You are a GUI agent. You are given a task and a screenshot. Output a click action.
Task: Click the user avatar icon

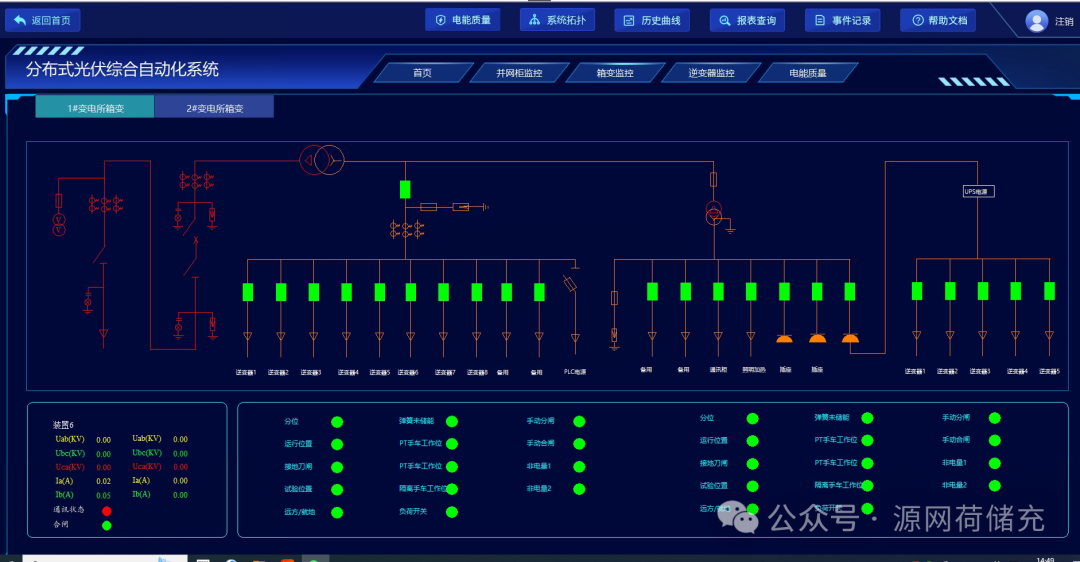1037,21
